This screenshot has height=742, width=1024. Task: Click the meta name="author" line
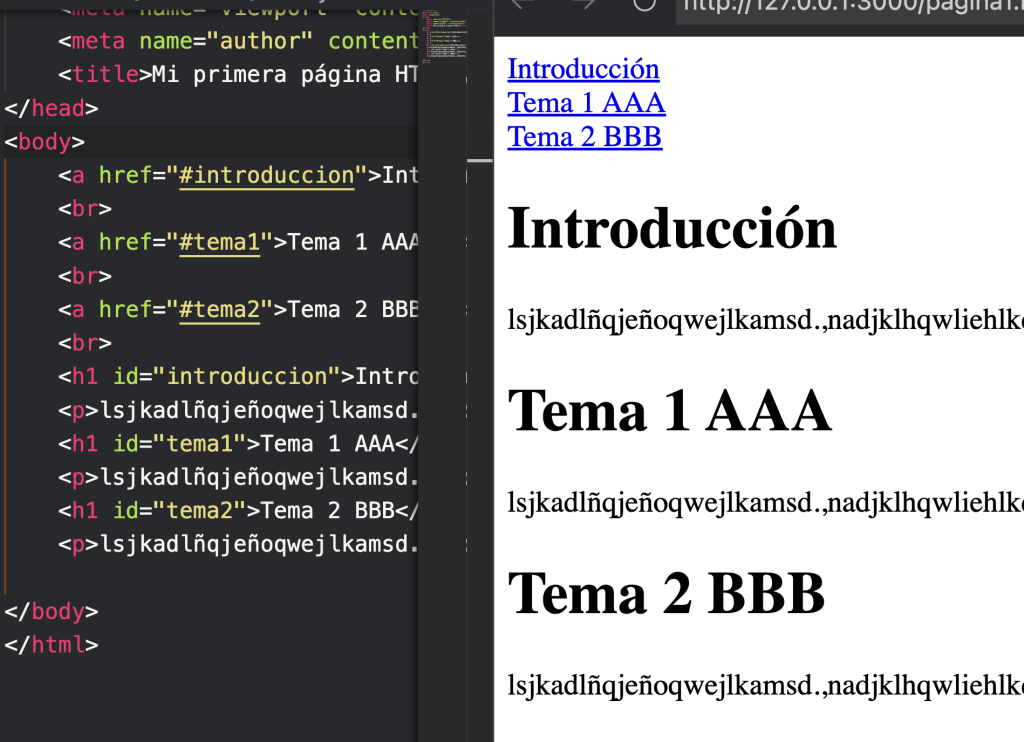(x=238, y=41)
